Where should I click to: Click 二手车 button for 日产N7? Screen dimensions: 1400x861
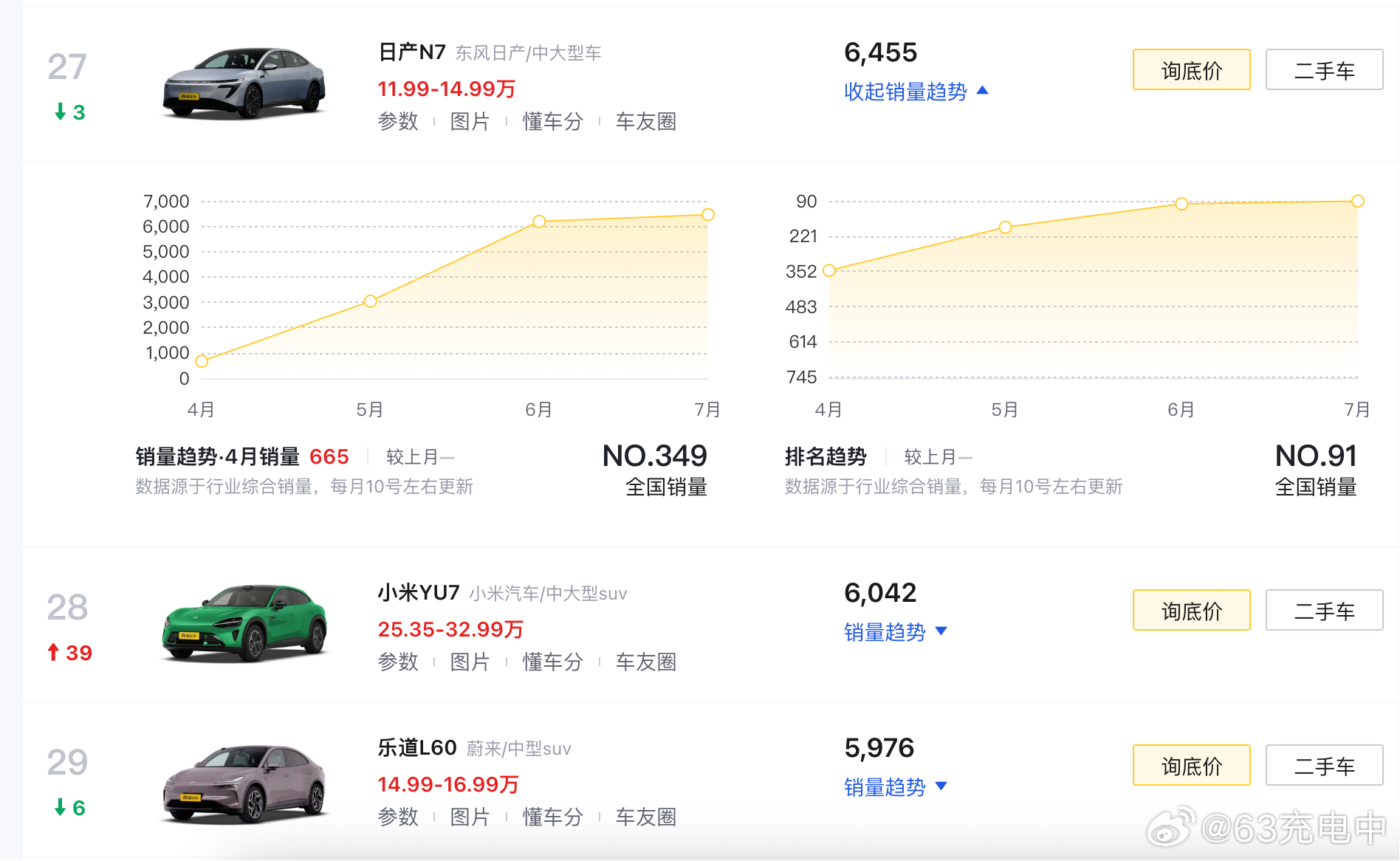pyautogui.click(x=1324, y=70)
